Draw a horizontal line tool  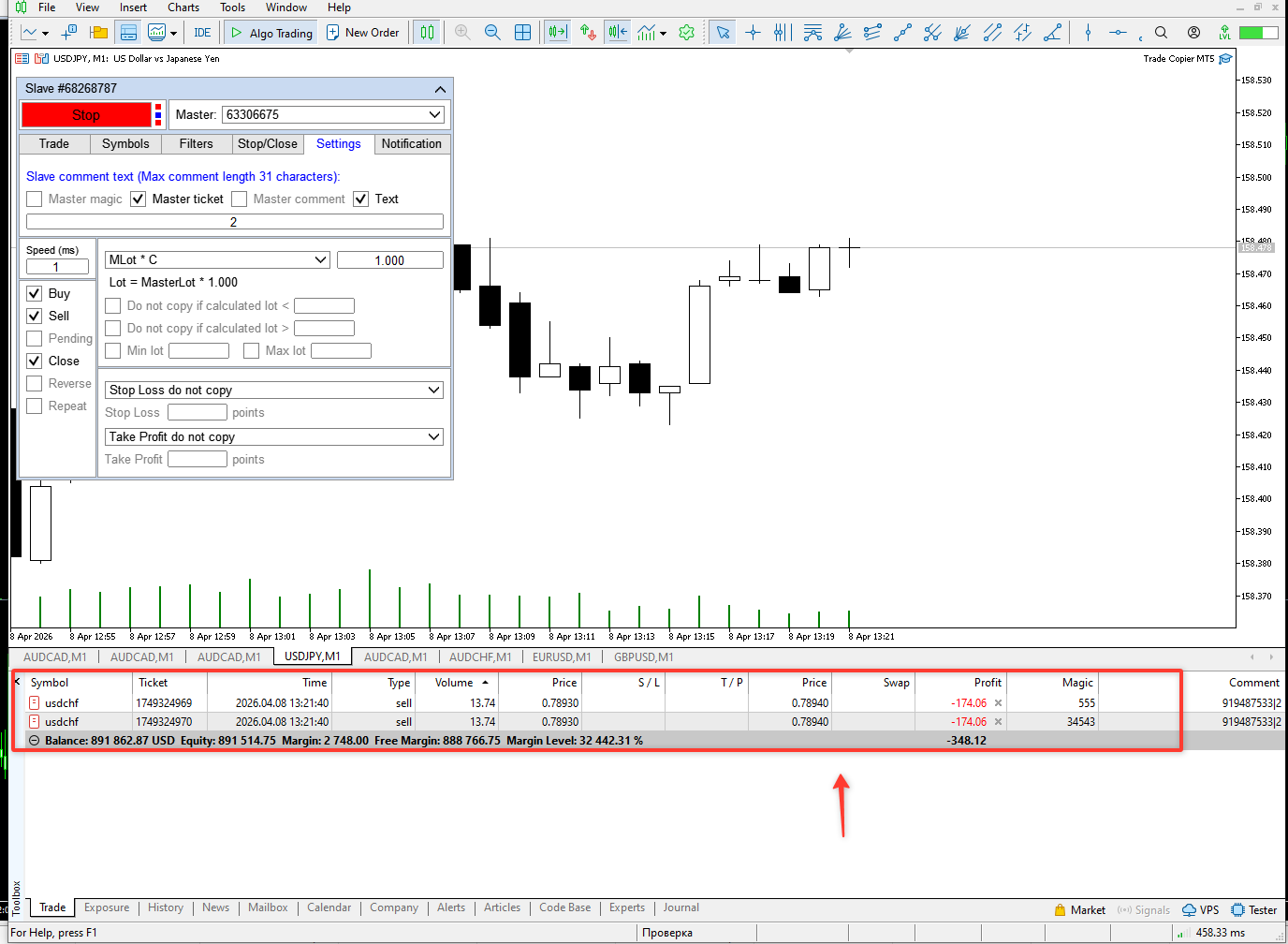(1117, 33)
